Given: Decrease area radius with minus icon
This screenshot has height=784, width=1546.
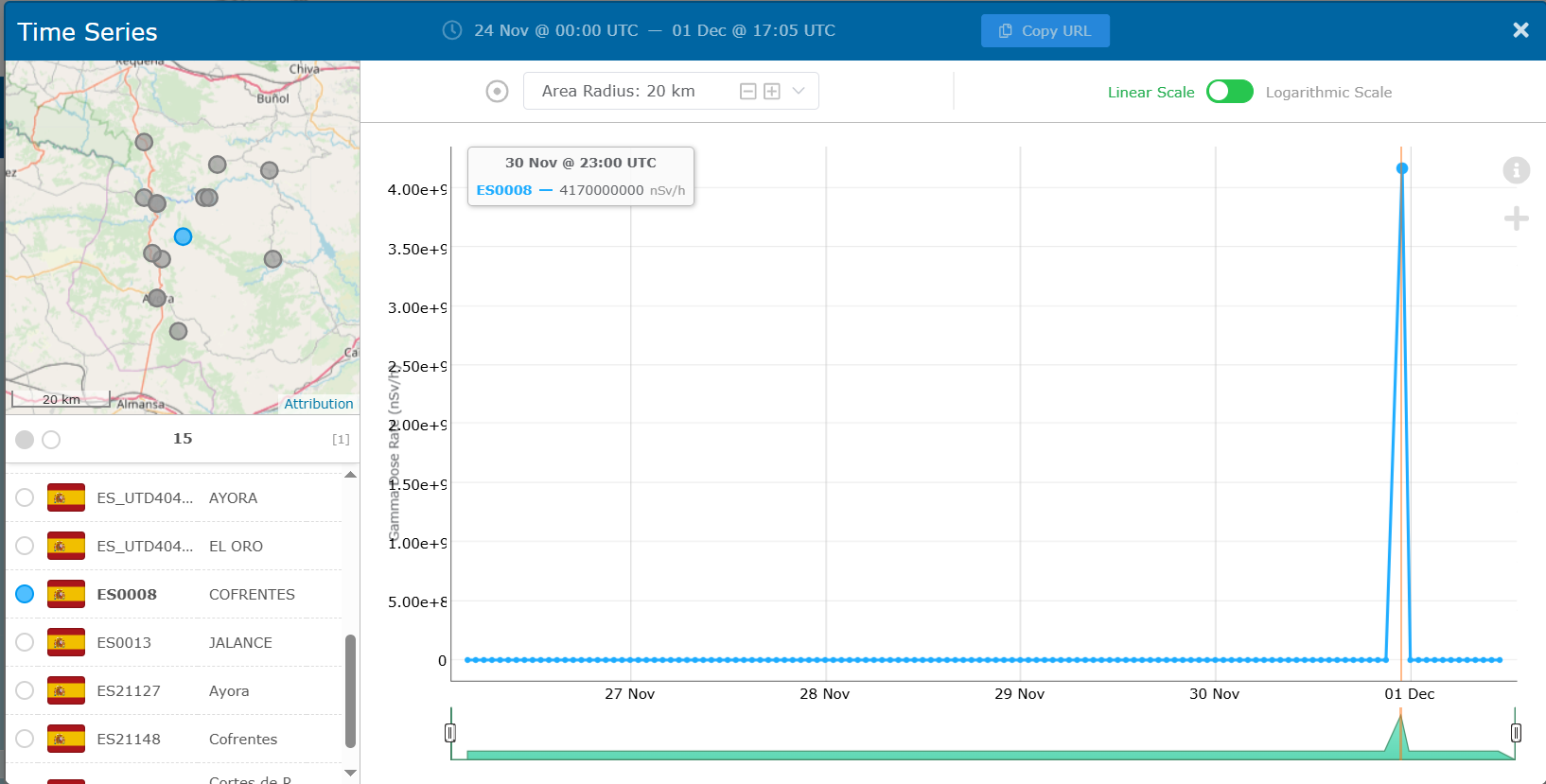Looking at the screenshot, I should pos(747,92).
